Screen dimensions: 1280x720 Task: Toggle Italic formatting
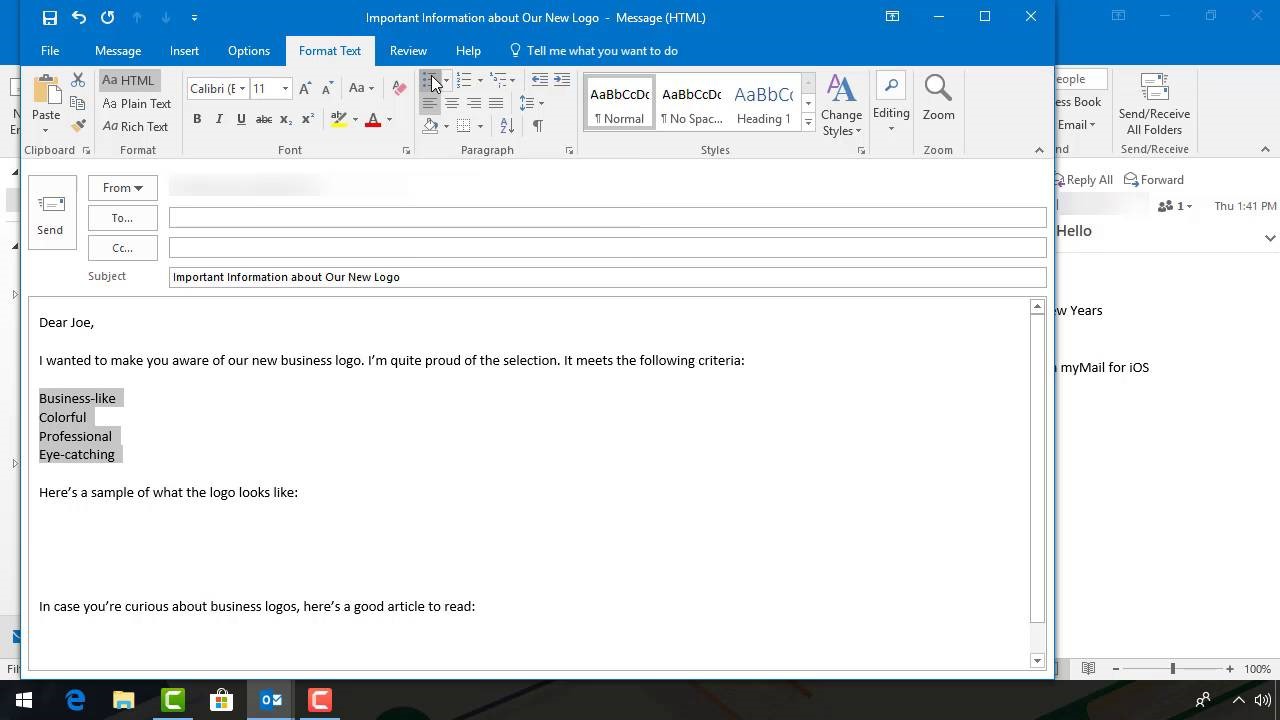(x=219, y=119)
